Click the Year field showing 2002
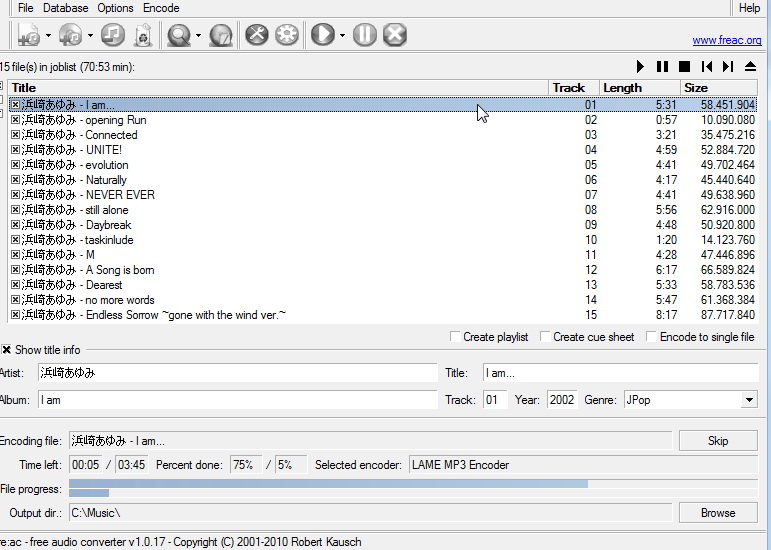The height and width of the screenshot is (550, 771). coord(562,400)
